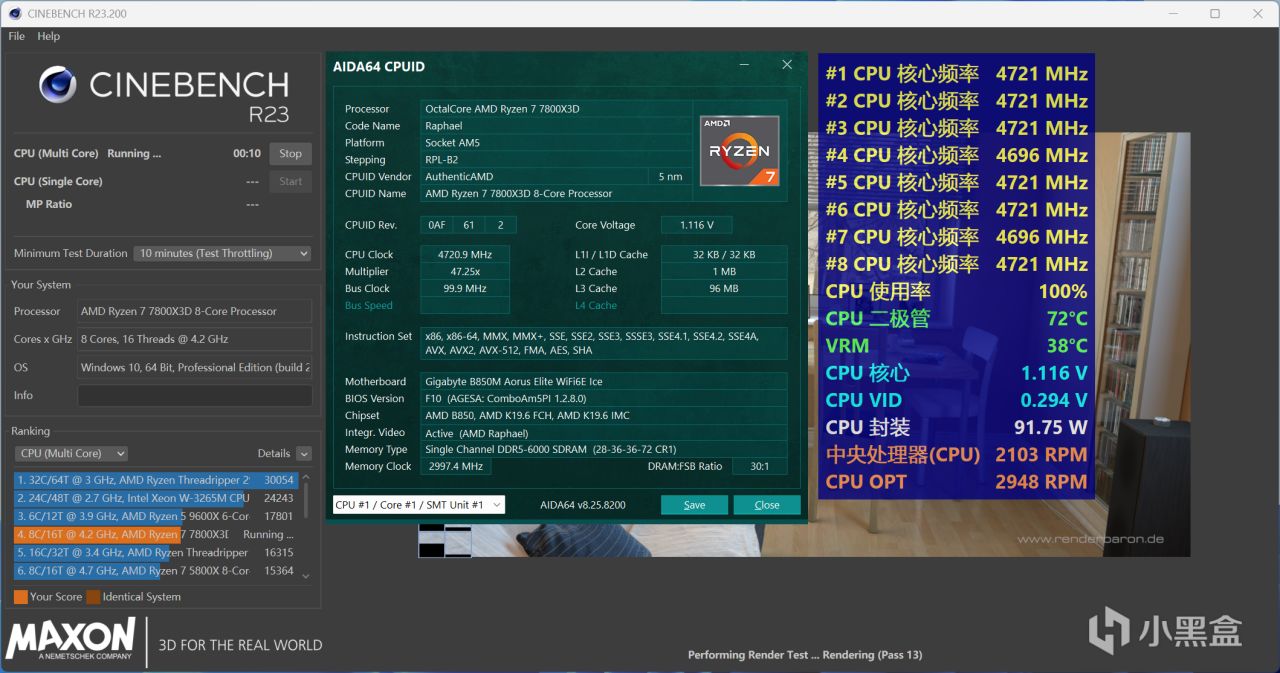
Task: Stop the CPU Multi Core test
Action: pyautogui.click(x=291, y=154)
